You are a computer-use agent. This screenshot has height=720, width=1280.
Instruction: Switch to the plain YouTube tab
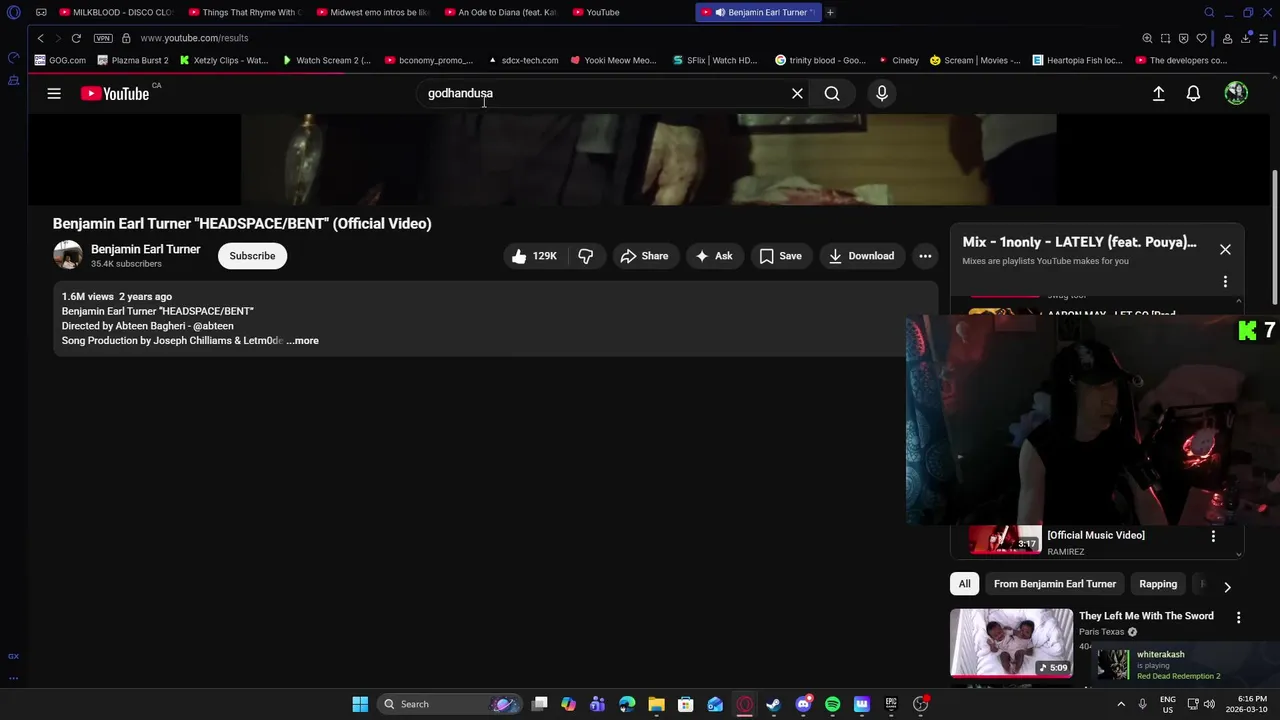tap(629, 12)
